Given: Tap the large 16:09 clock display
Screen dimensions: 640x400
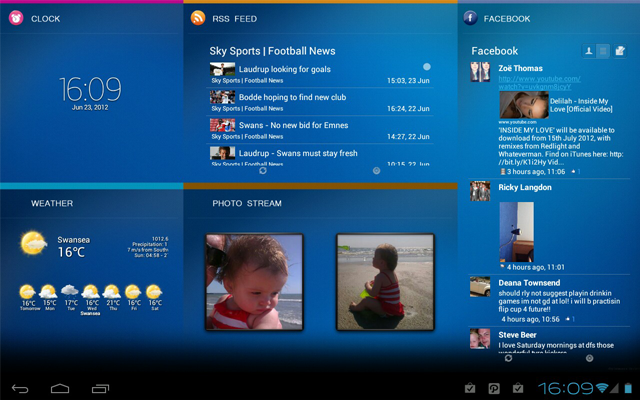Looking at the screenshot, I should [90, 89].
